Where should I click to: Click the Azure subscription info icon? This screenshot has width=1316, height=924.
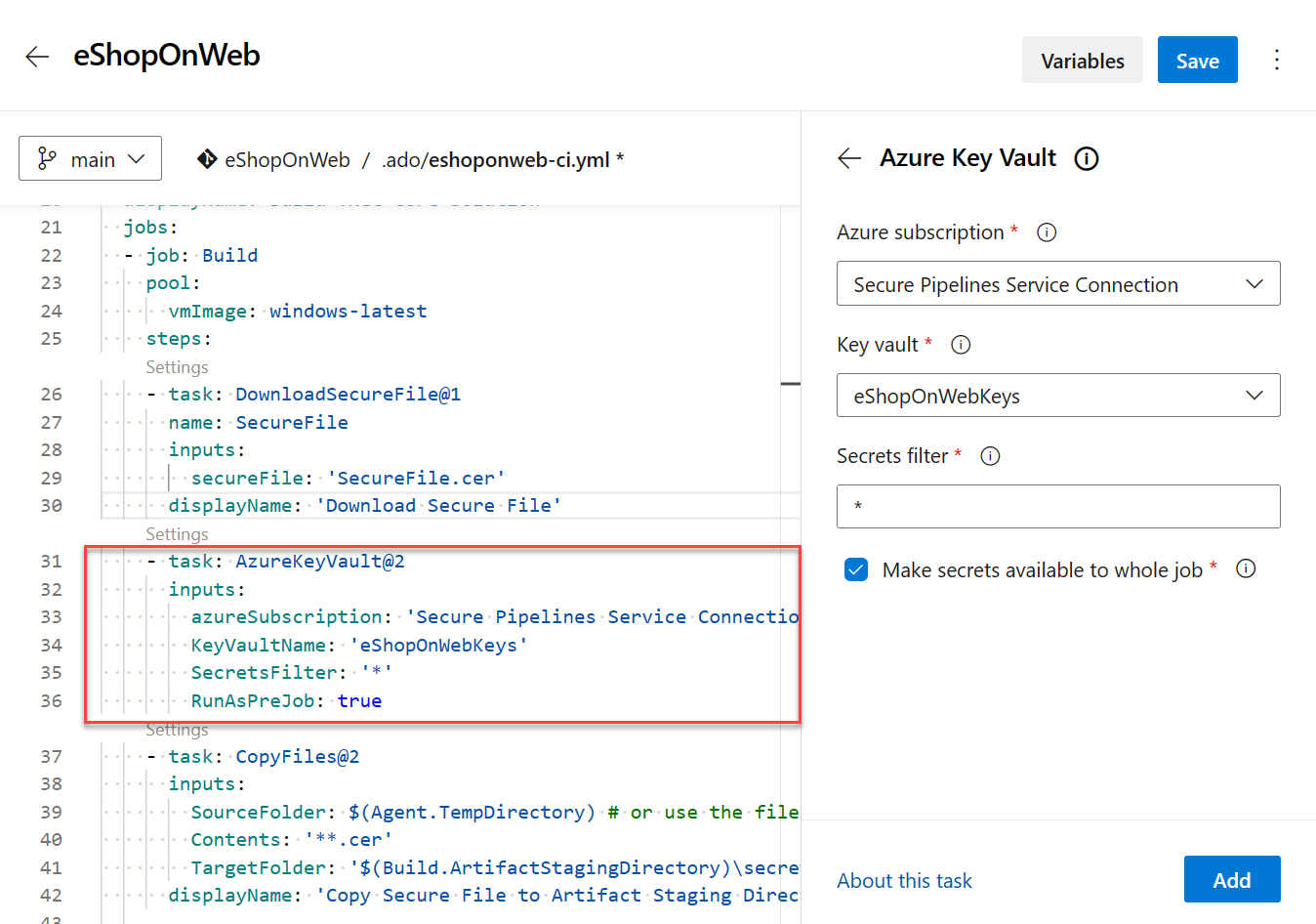tap(1046, 232)
